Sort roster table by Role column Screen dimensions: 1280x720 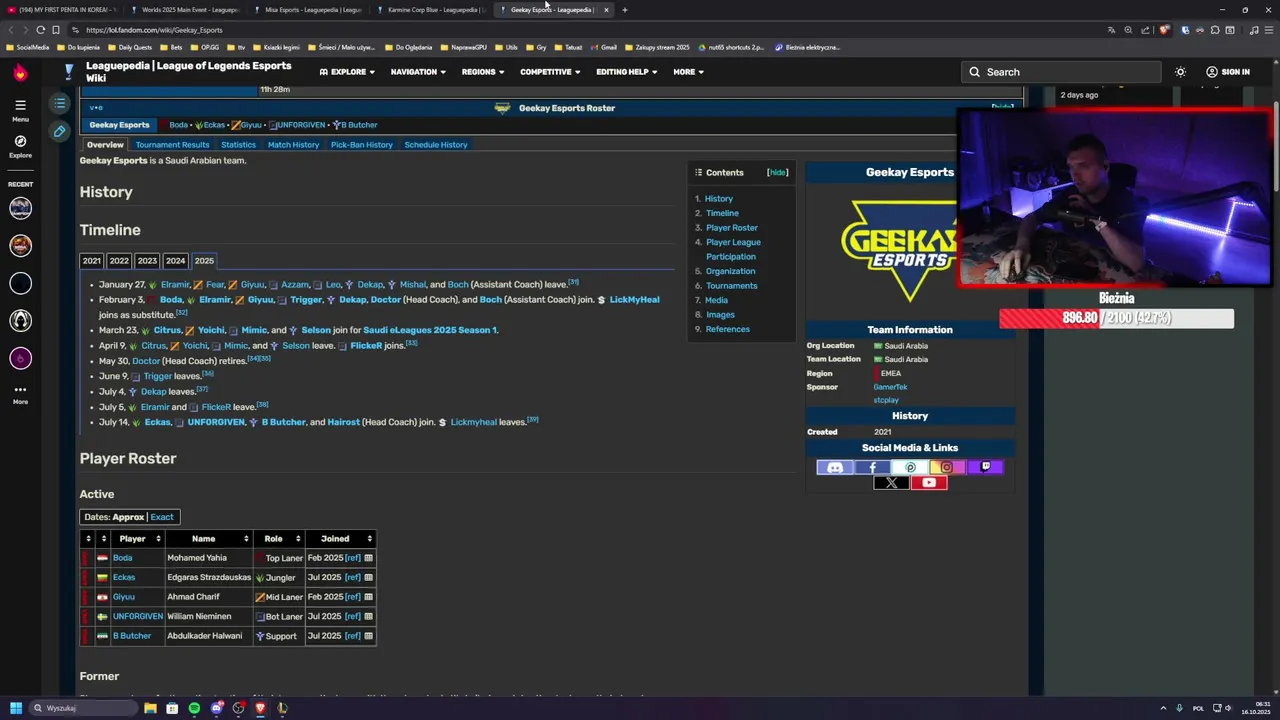[x=280, y=539]
